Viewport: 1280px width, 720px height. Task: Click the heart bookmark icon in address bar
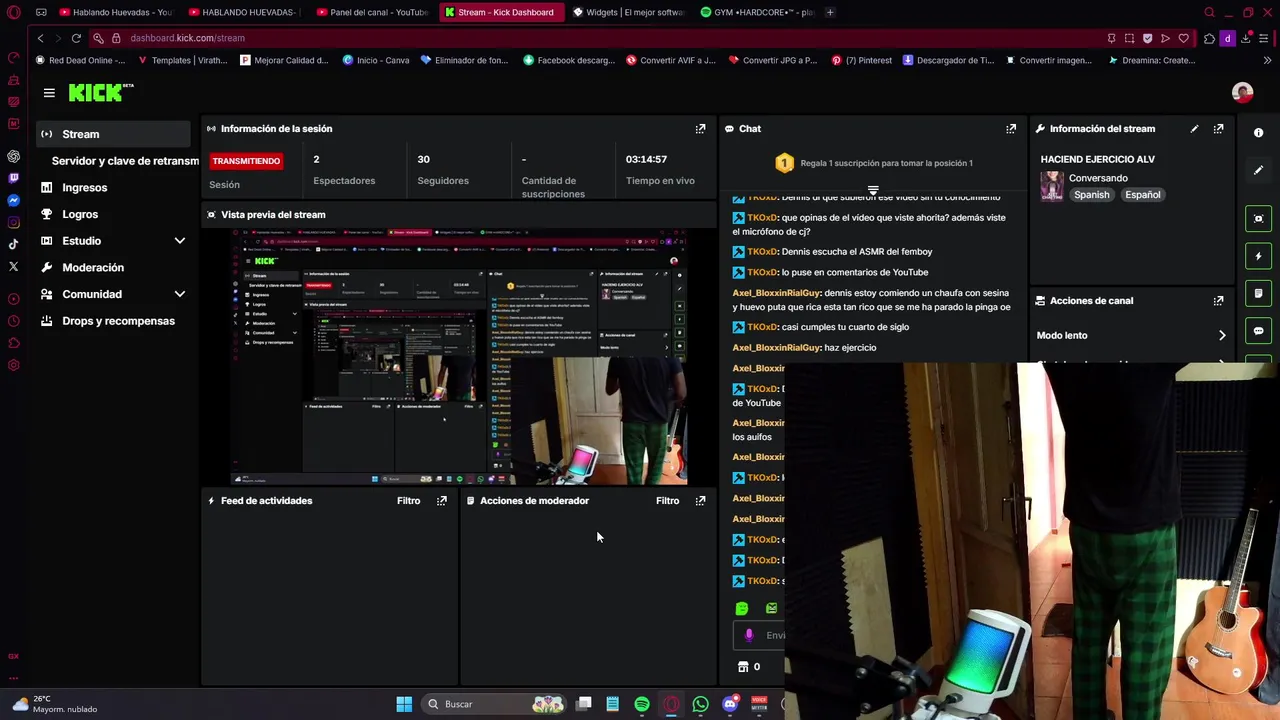coord(1183,38)
